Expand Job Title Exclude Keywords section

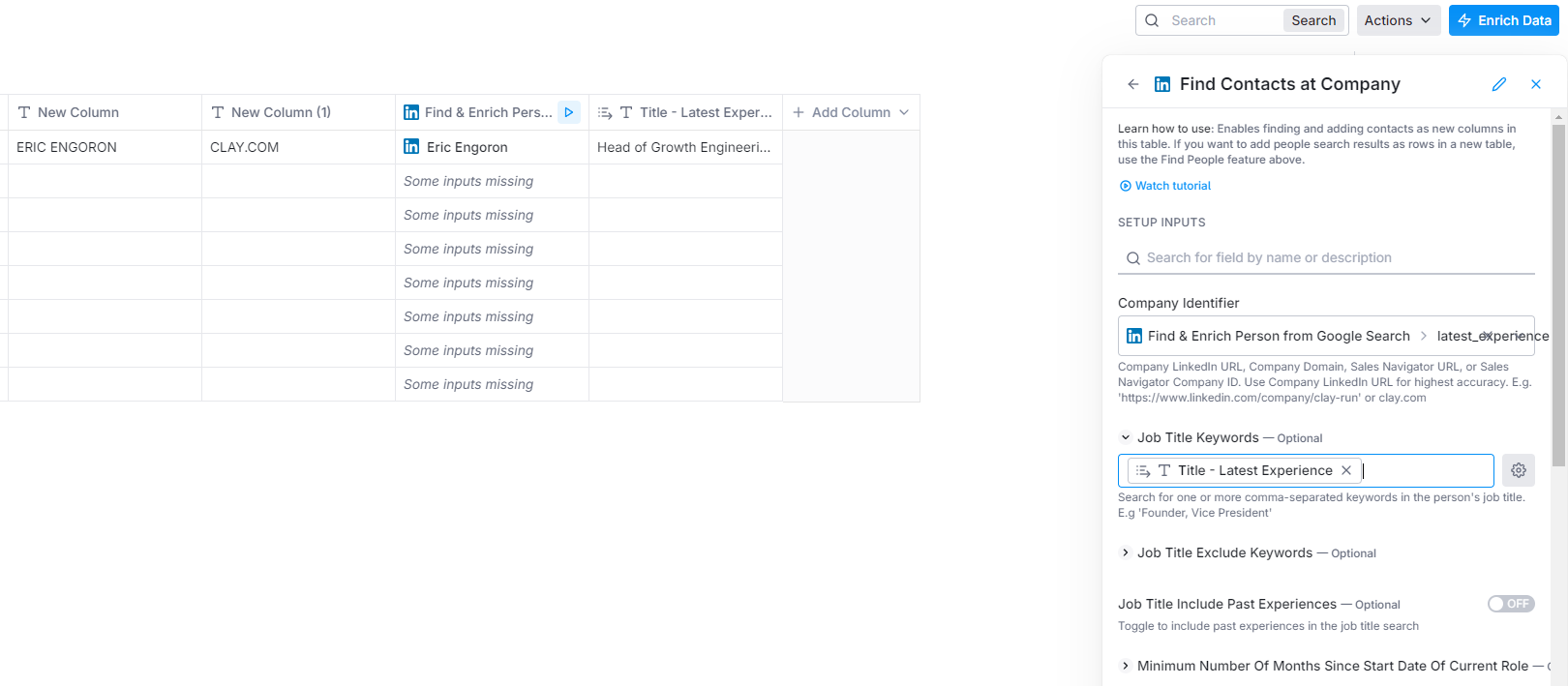pyautogui.click(x=1126, y=552)
